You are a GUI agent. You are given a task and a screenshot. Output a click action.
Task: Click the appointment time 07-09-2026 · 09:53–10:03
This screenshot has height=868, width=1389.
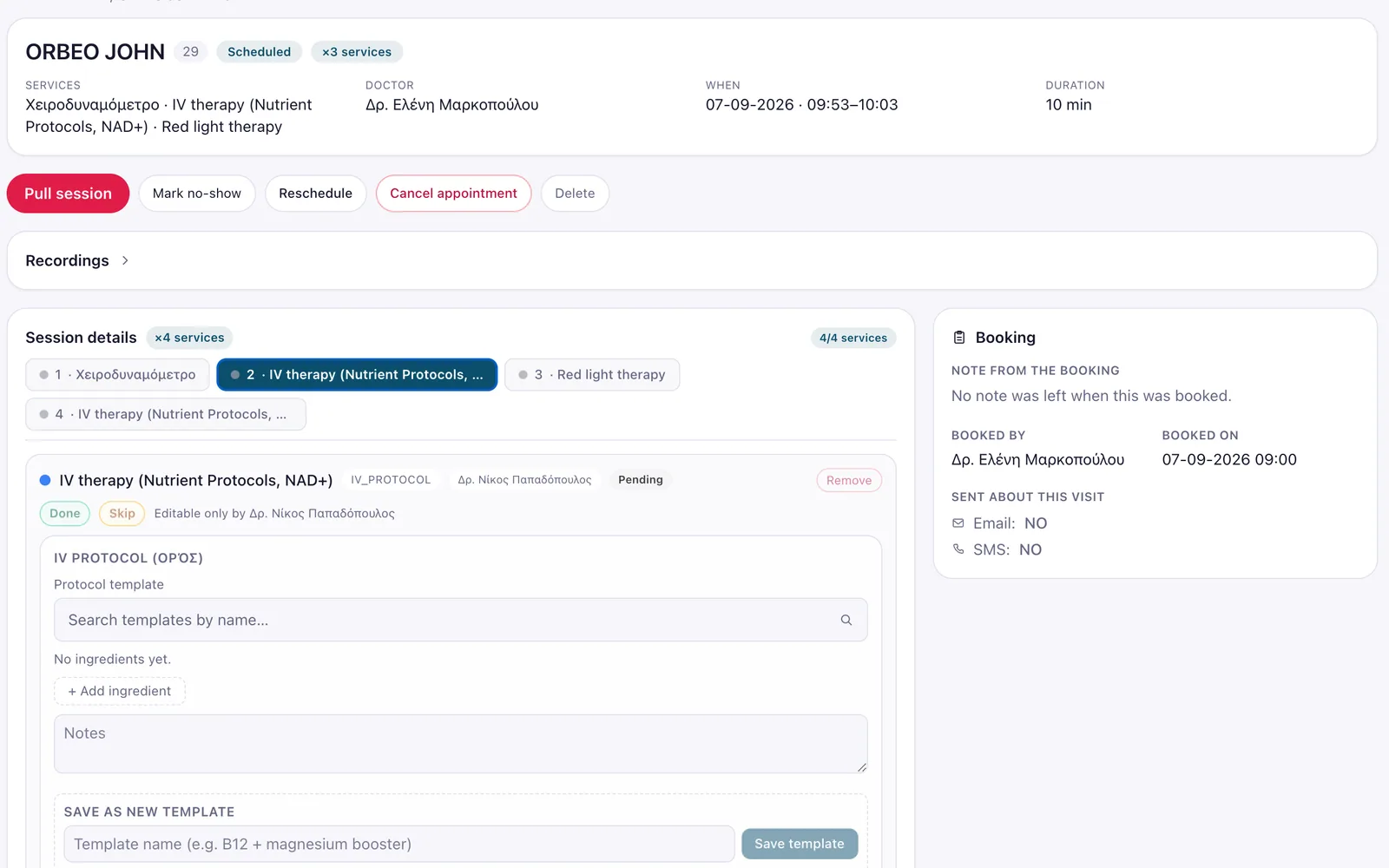pos(802,105)
